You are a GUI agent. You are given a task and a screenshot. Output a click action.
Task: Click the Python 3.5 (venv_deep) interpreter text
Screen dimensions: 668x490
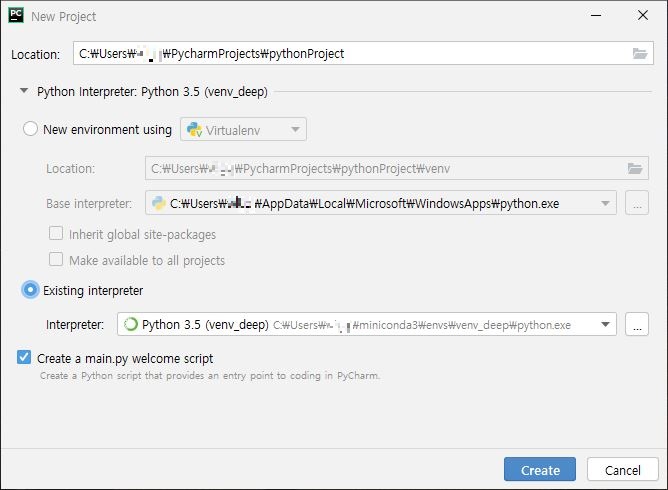[205, 325]
